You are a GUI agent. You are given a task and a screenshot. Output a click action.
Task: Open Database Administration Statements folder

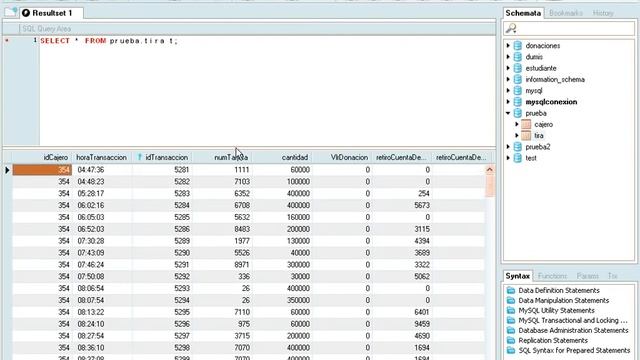coord(573,331)
